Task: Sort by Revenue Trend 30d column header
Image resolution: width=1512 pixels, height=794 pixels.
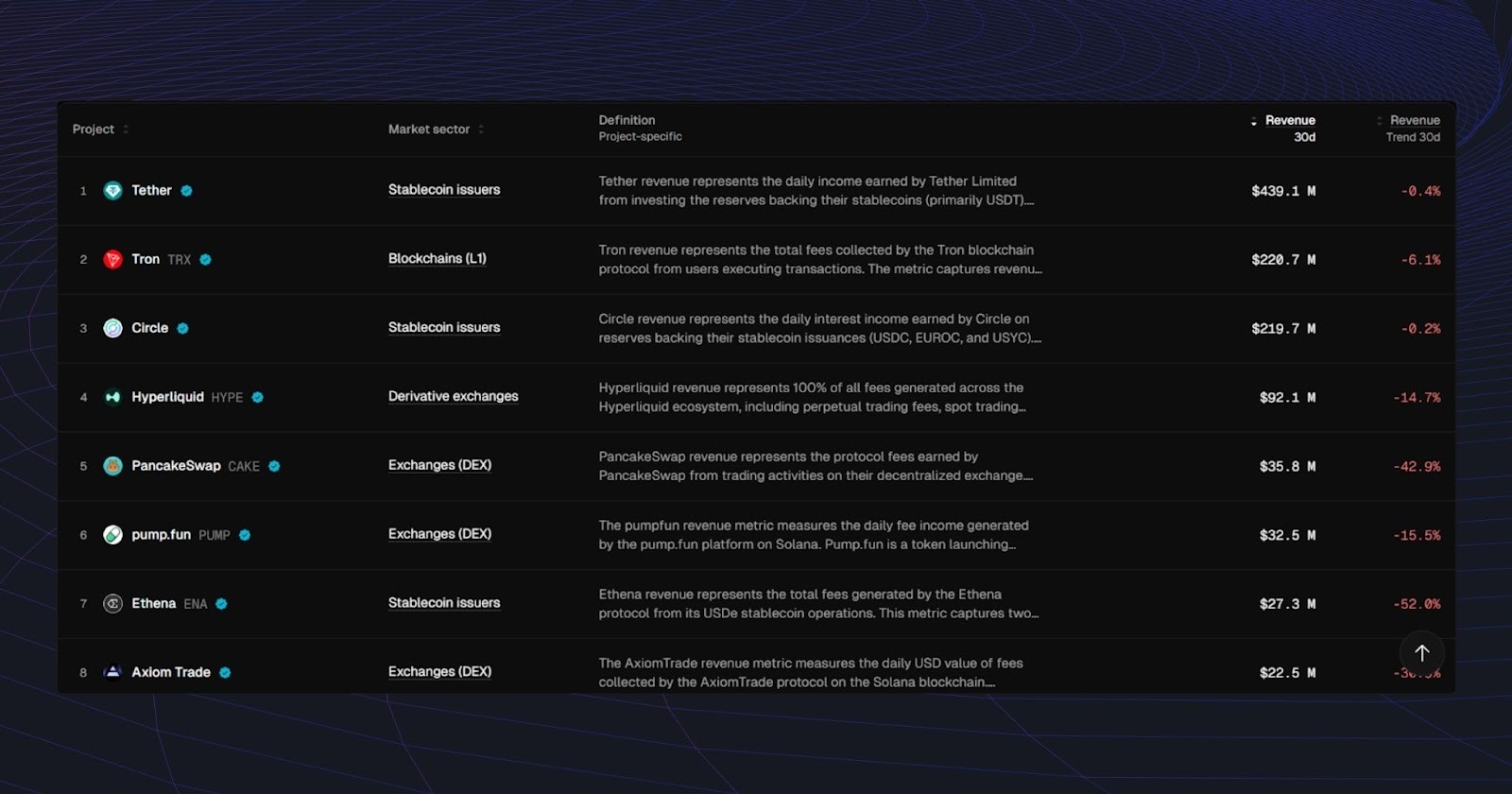Action: pos(1408,129)
